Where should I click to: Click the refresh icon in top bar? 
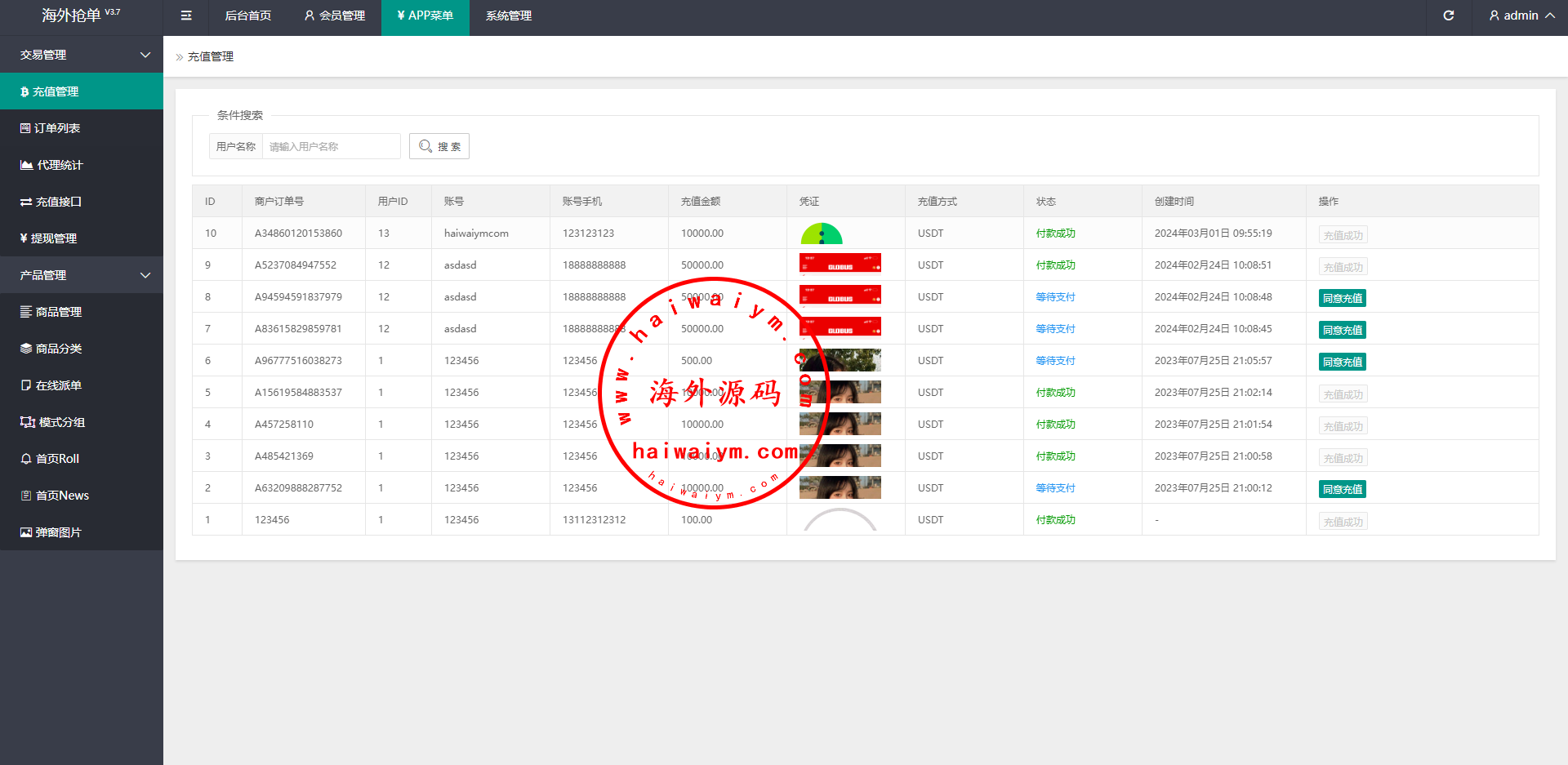pos(1448,16)
